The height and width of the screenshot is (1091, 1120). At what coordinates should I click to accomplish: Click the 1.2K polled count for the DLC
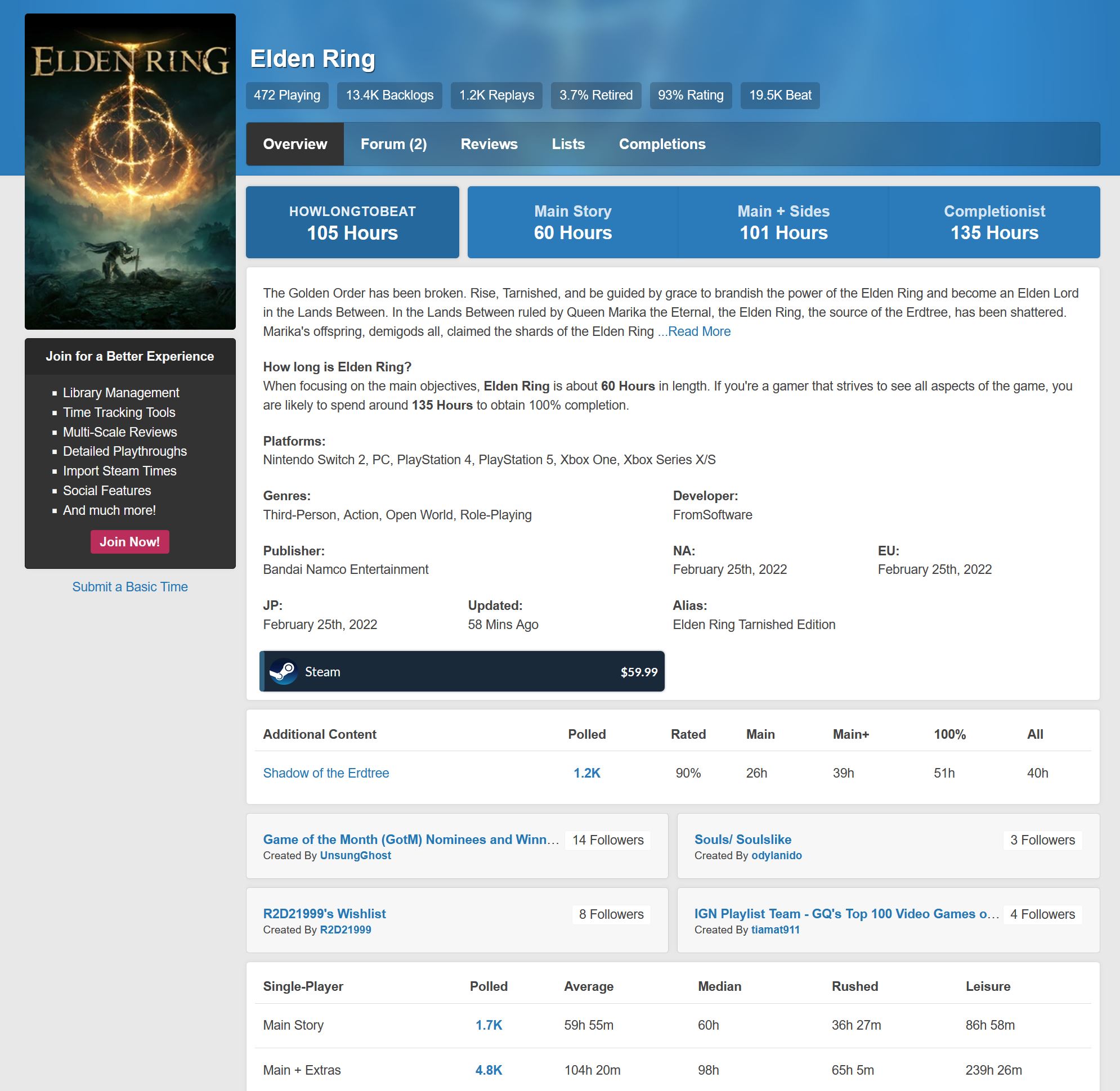[x=586, y=773]
